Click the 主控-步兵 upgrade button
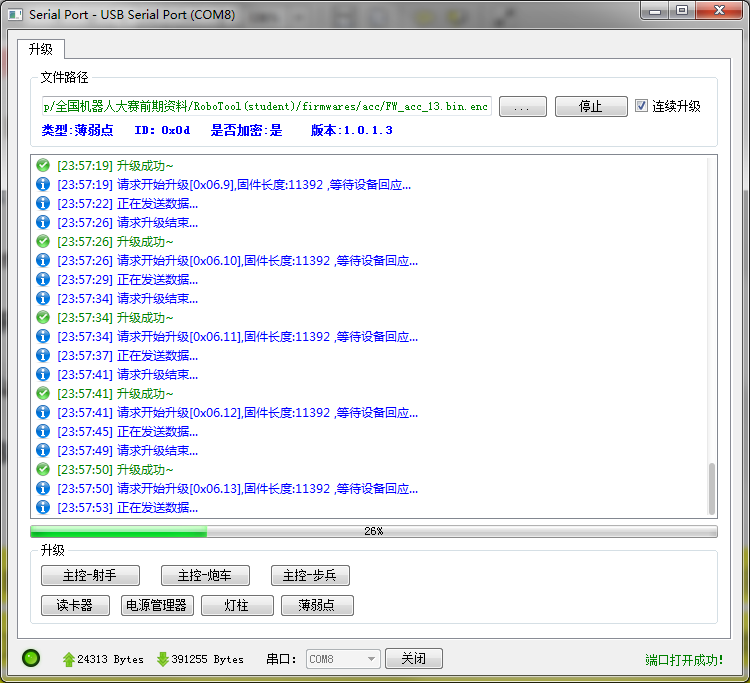Image resolution: width=750 pixels, height=683 pixels. [310, 575]
